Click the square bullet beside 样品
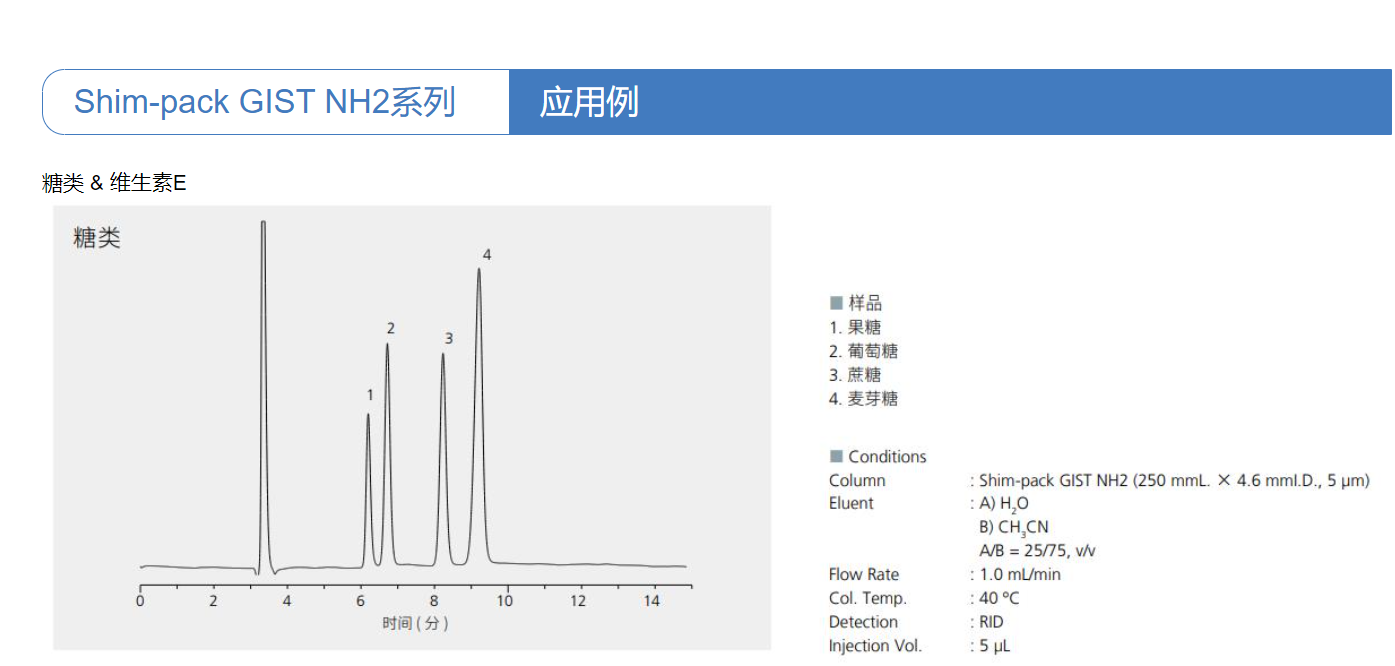The width and height of the screenshot is (1395, 666). coord(836,303)
